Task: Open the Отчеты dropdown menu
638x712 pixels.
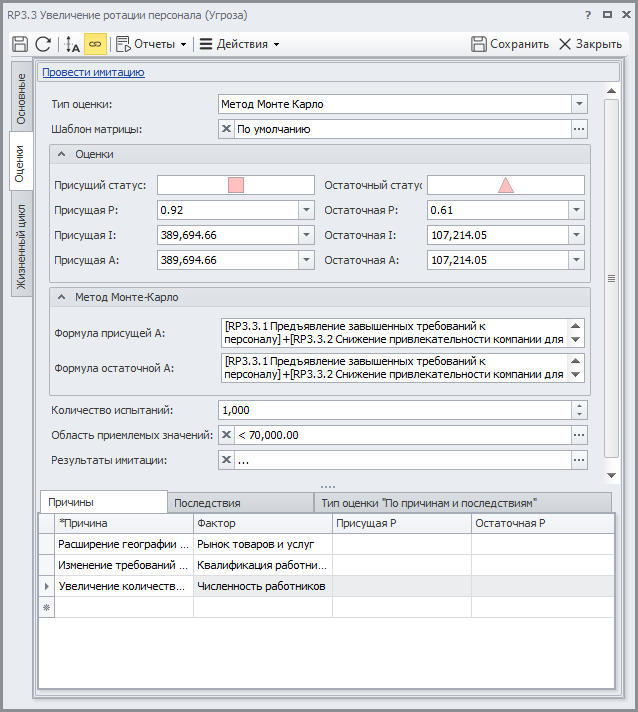Action: (x=151, y=44)
